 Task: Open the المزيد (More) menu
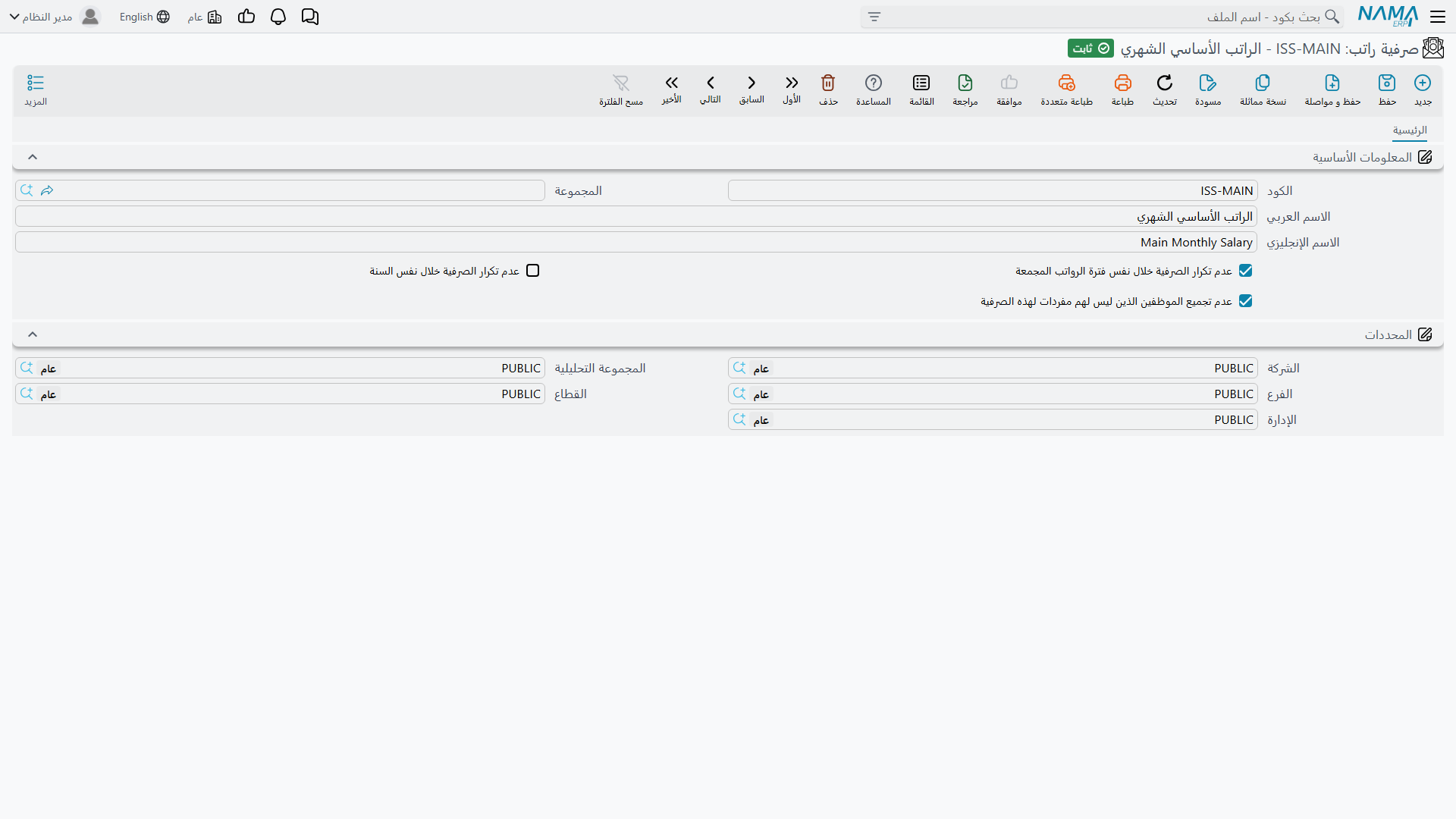[x=36, y=90]
